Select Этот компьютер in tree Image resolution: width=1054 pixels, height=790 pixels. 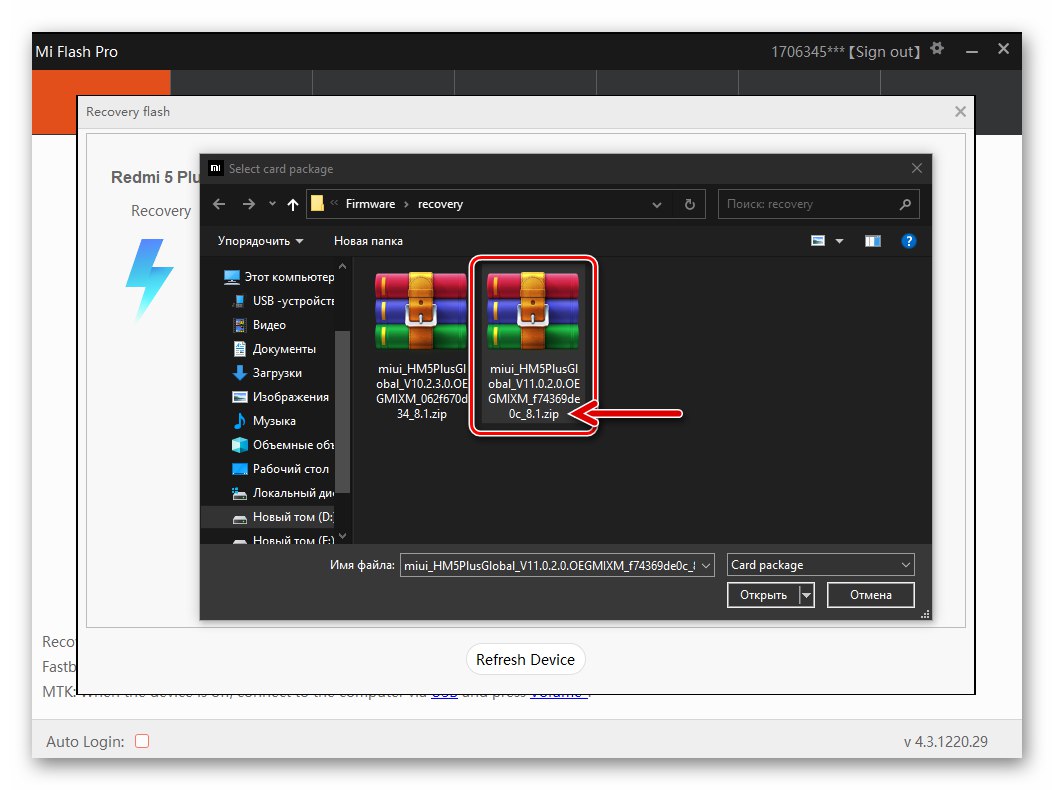pyautogui.click(x=278, y=276)
